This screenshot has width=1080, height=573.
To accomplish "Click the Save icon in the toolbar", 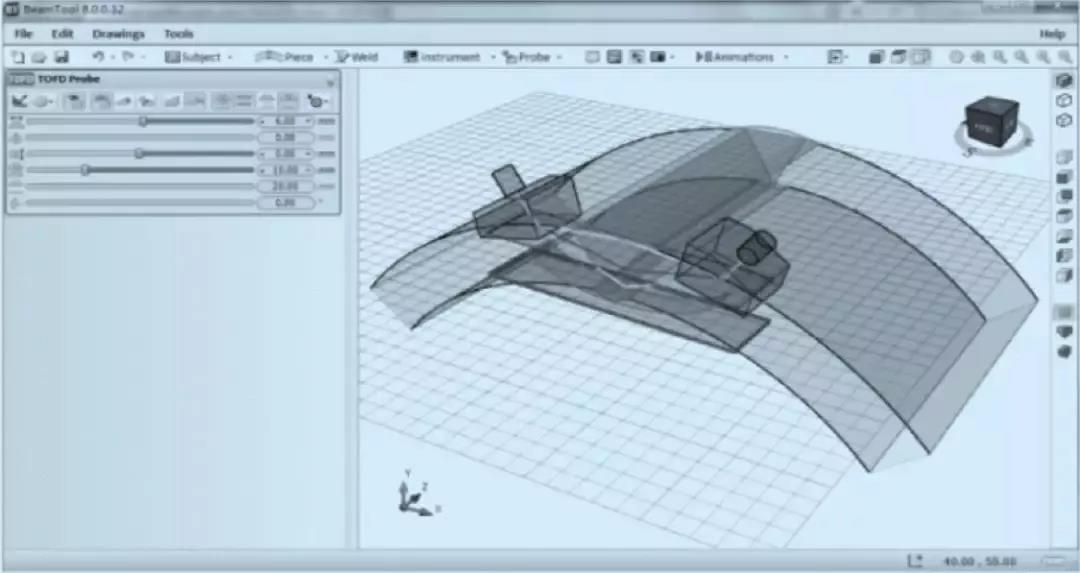I will [x=61, y=57].
